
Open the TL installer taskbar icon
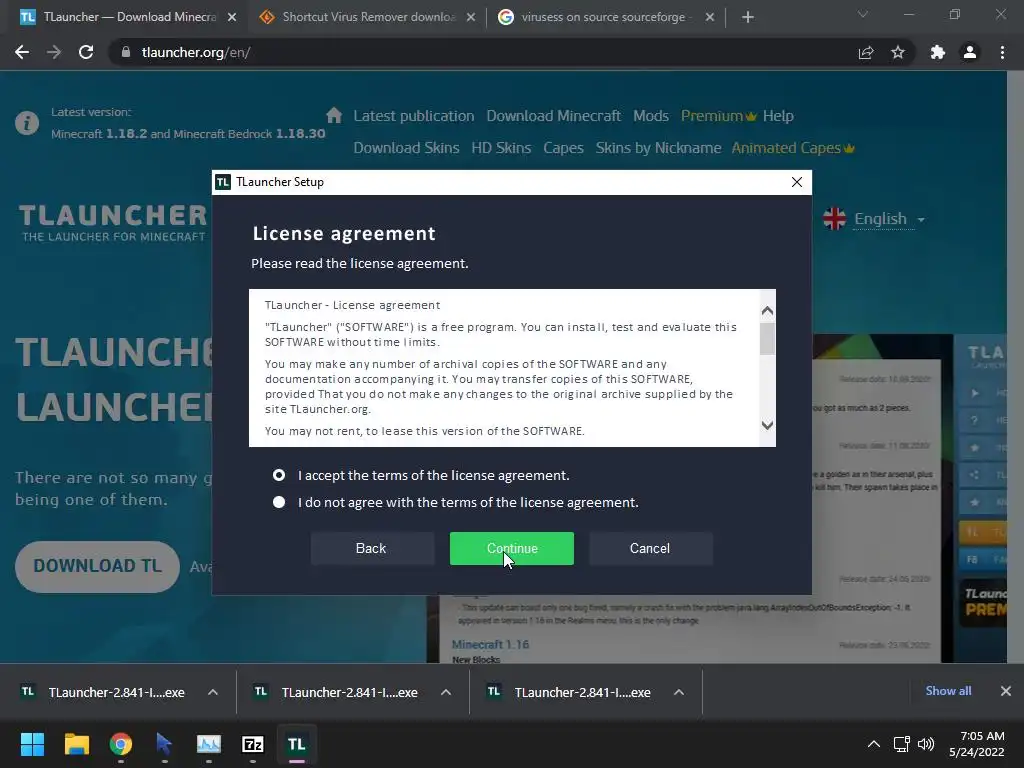point(296,744)
